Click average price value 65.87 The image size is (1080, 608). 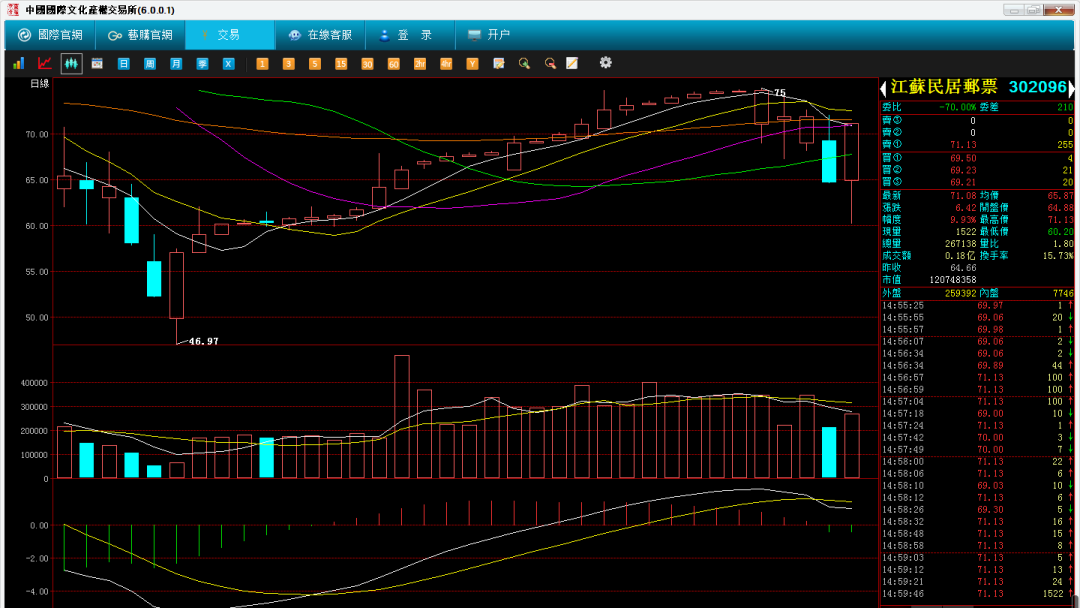point(1060,196)
